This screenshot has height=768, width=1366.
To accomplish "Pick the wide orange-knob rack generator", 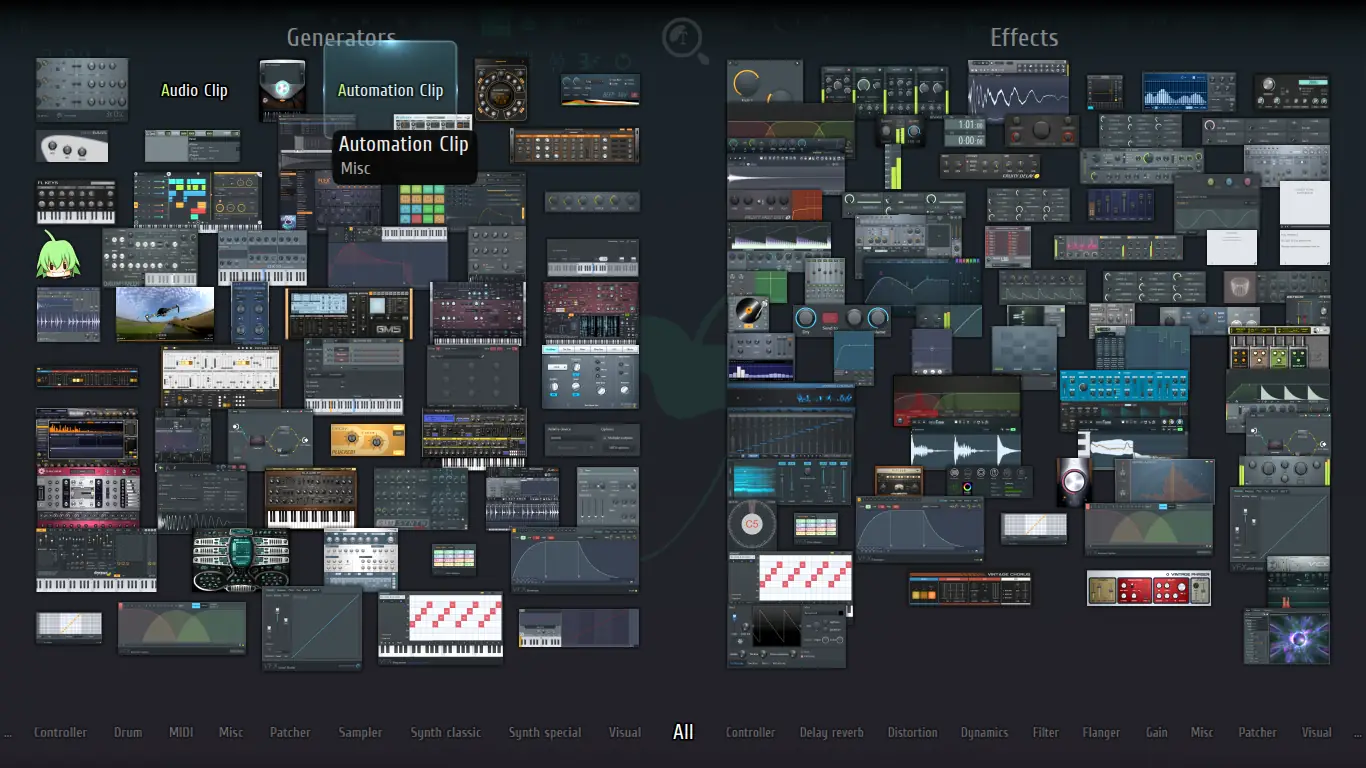I will click(574, 146).
